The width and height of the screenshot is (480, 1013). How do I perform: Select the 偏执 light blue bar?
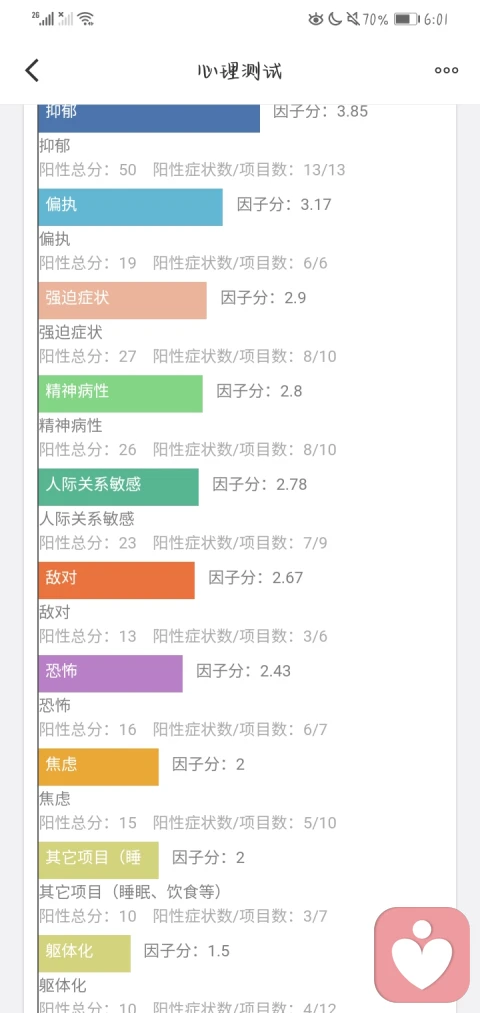[x=130, y=207]
